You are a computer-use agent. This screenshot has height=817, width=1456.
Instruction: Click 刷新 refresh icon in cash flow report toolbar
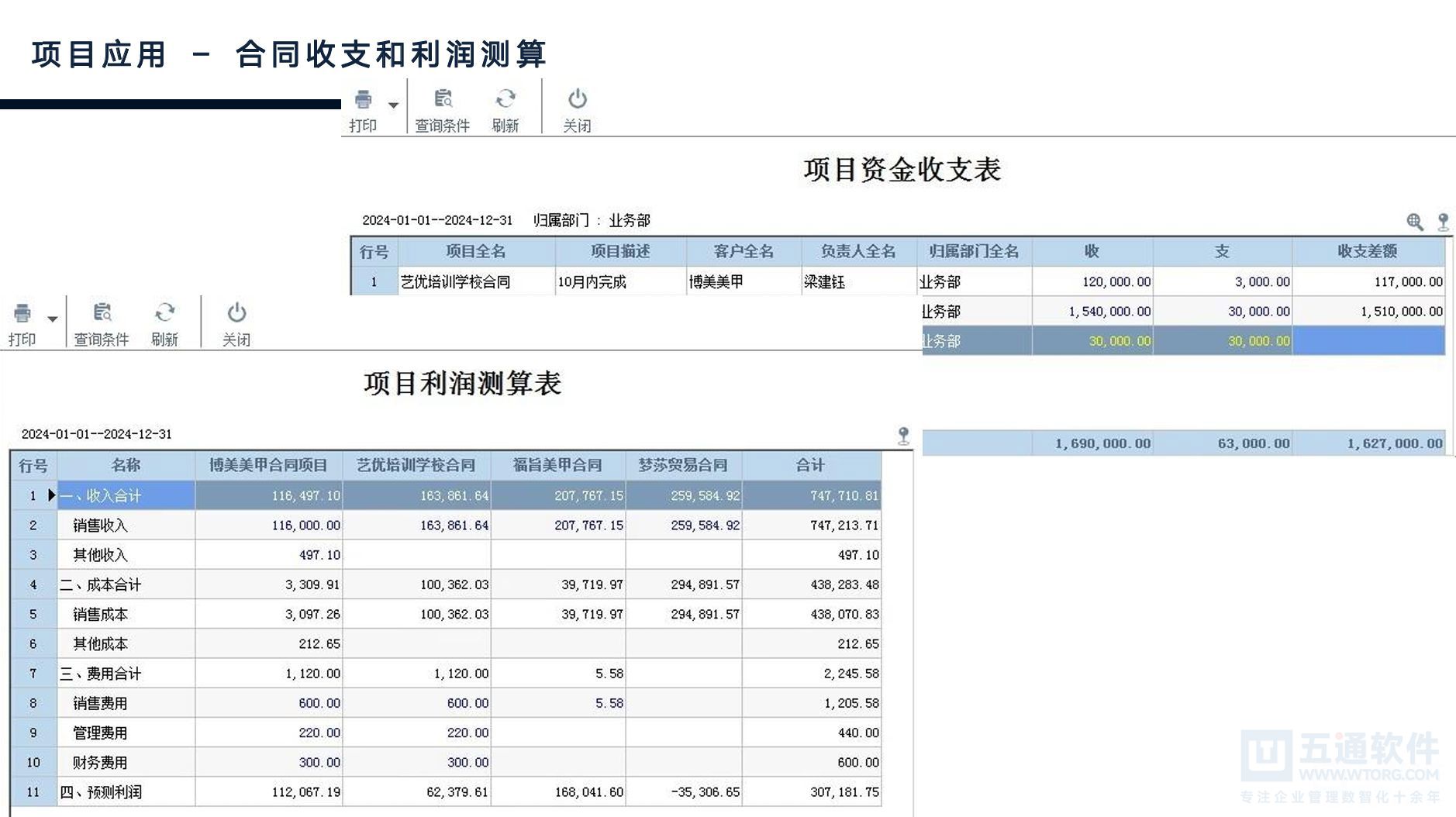coord(505,99)
